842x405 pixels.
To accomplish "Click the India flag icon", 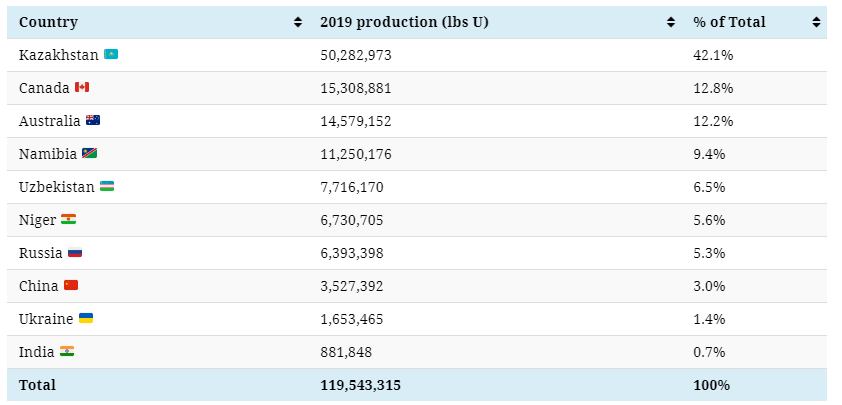I will click(x=67, y=352).
